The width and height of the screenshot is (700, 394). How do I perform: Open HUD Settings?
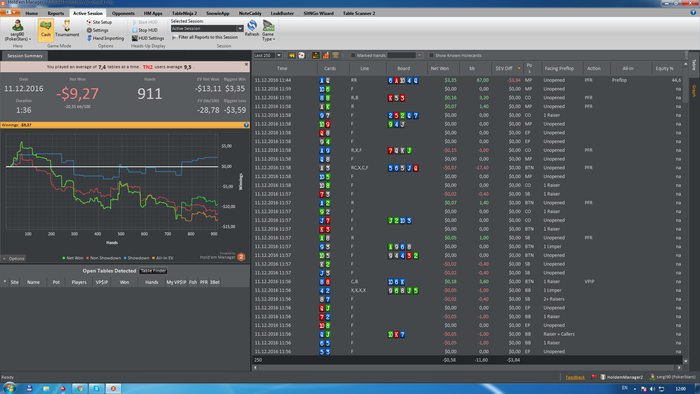pos(148,38)
